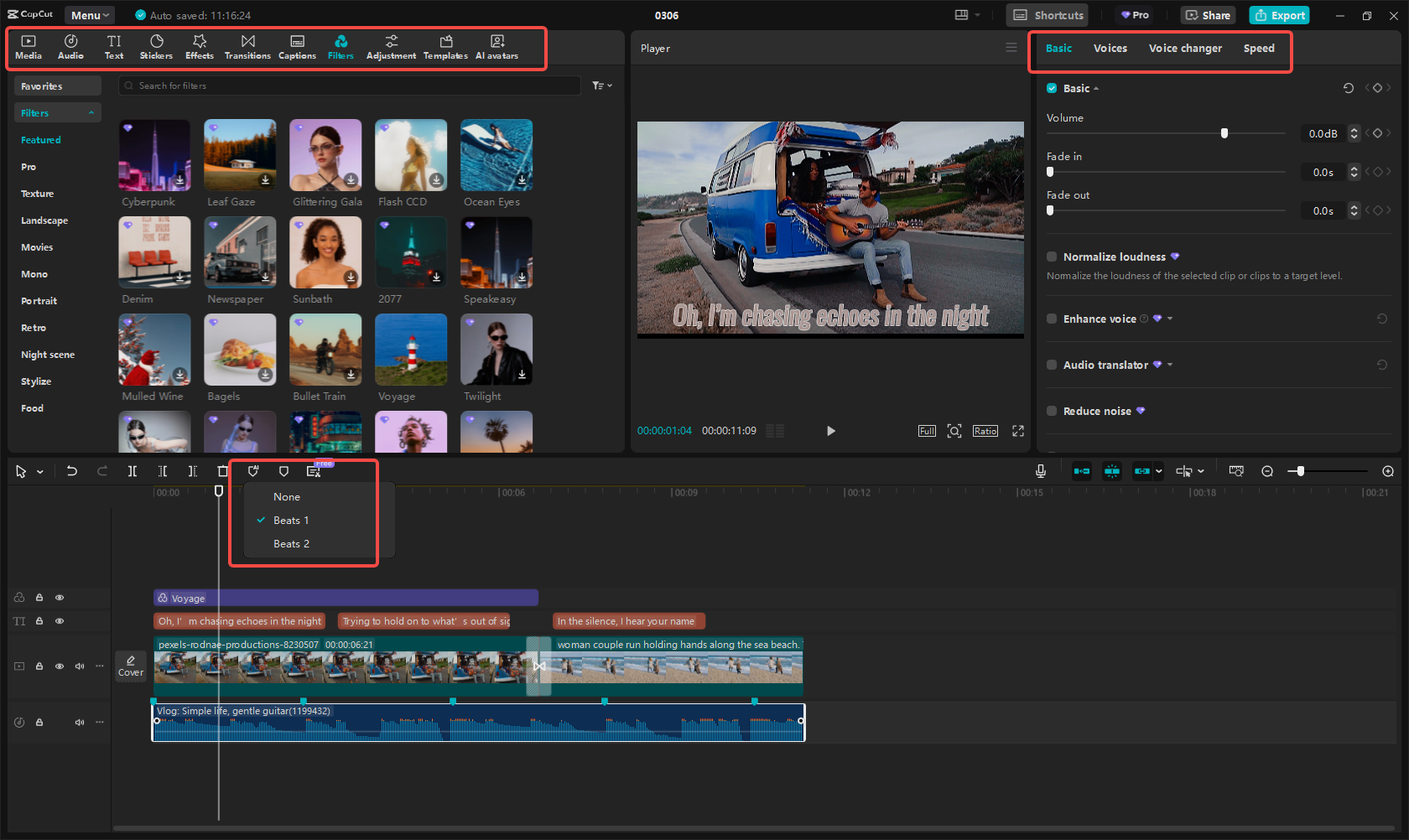Open the Stickers panel

tap(156, 47)
